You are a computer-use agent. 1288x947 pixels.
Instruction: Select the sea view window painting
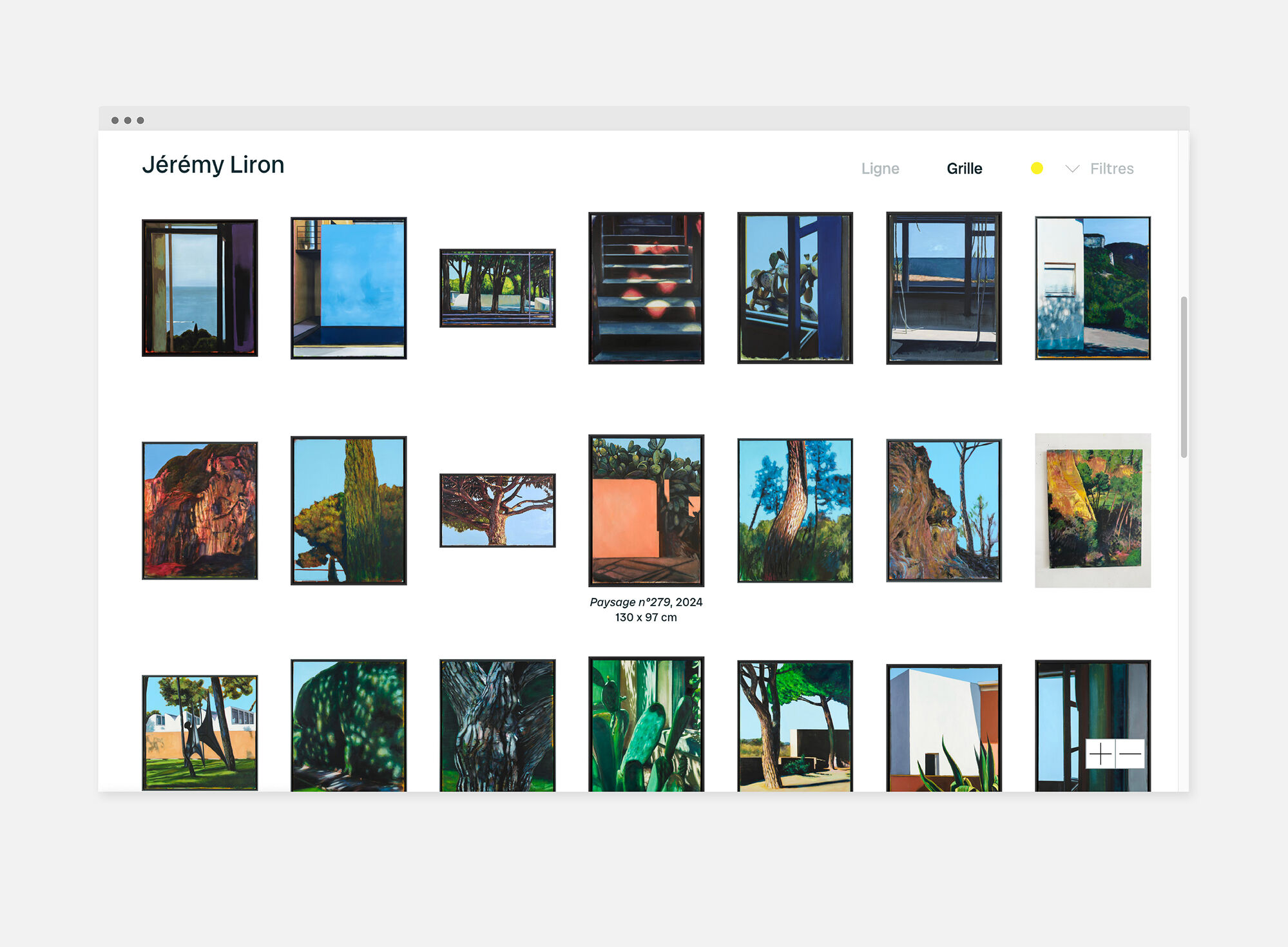200,288
